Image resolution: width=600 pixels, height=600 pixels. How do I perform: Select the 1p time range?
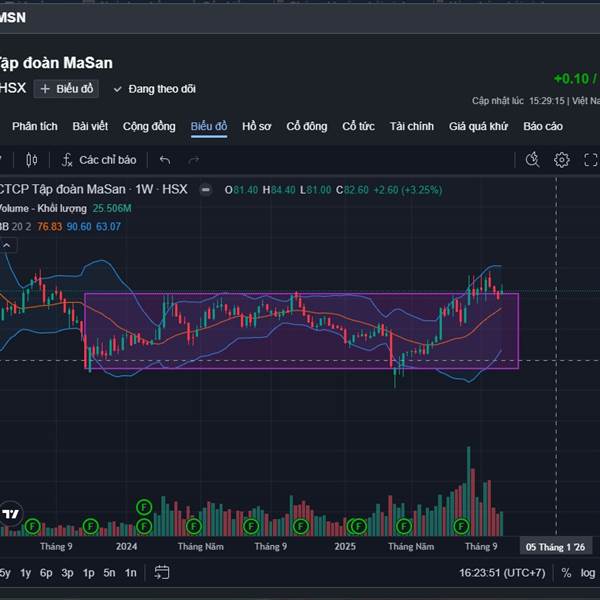click(x=88, y=573)
